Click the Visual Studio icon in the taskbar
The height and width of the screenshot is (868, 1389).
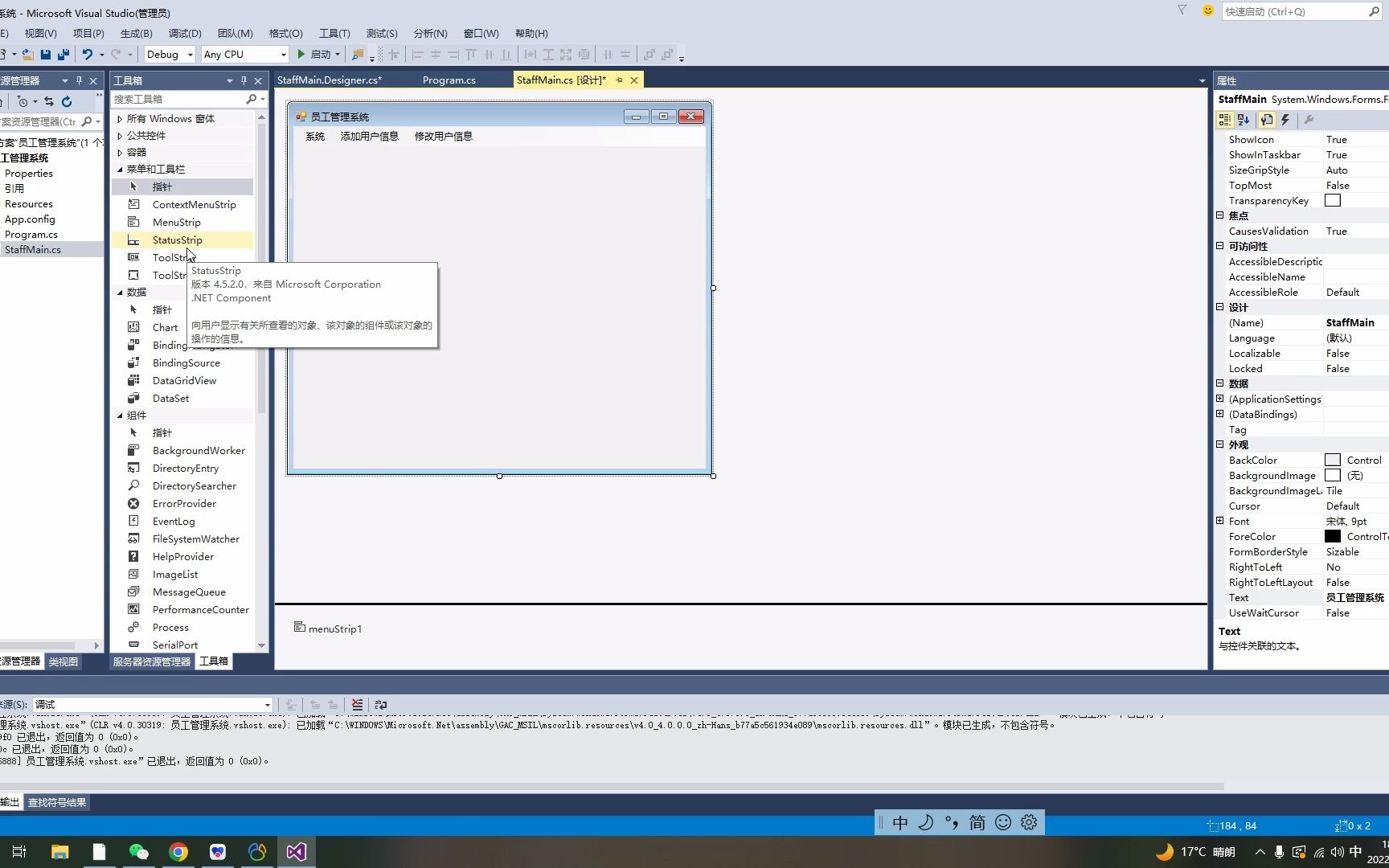tap(296, 852)
